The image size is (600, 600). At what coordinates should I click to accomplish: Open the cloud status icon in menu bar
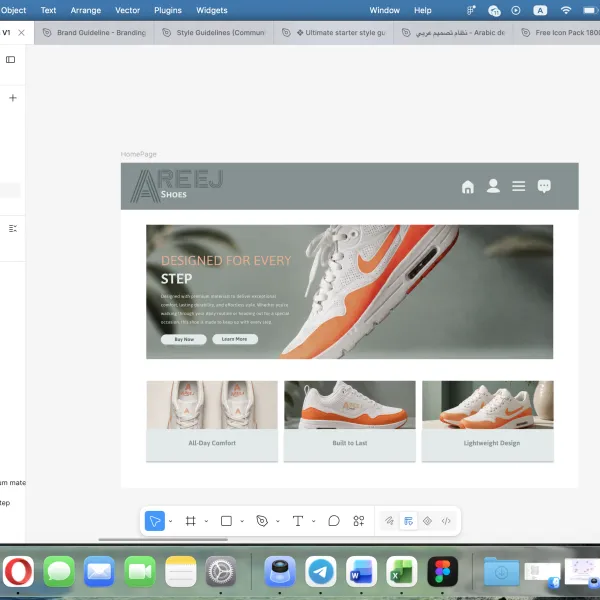[x=494, y=10]
